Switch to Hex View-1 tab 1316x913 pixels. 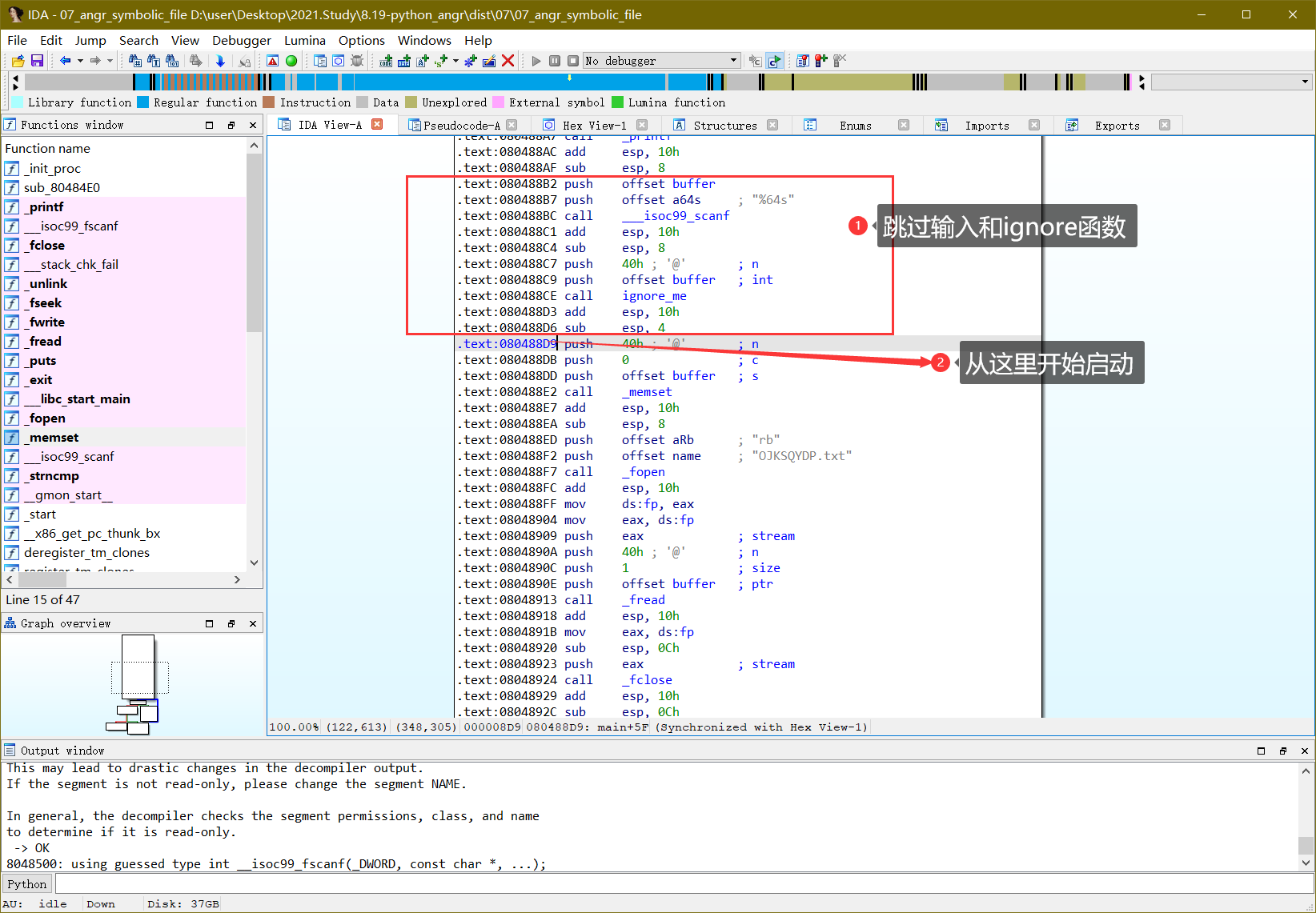(x=594, y=125)
